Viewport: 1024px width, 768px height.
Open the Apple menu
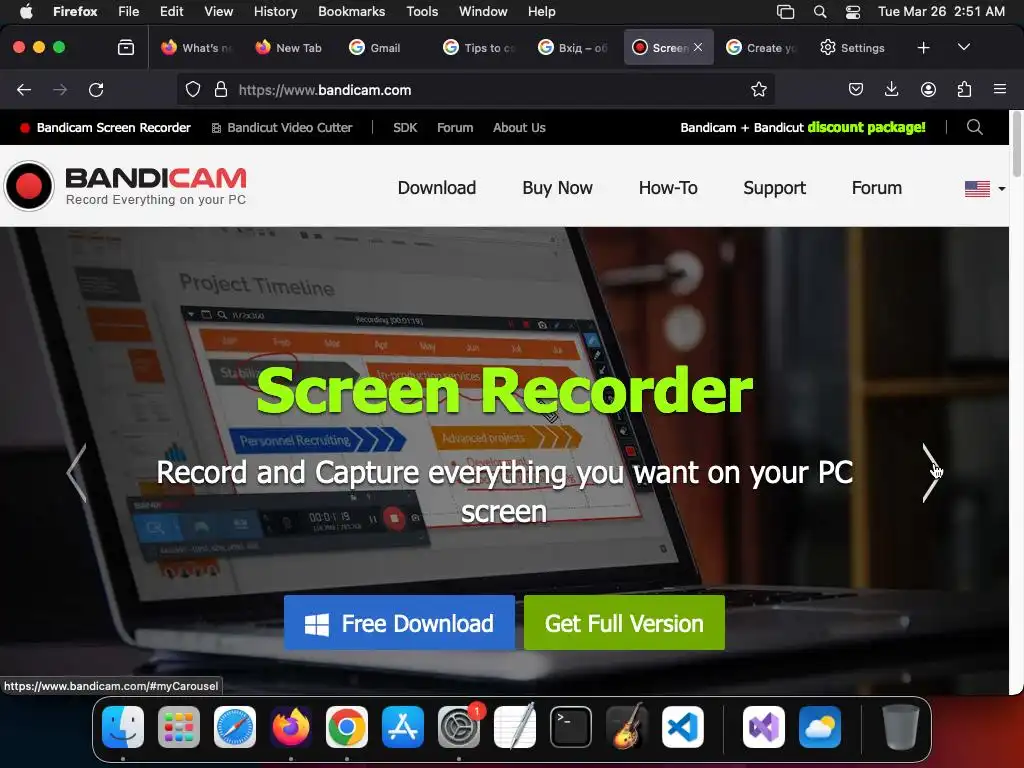26,12
